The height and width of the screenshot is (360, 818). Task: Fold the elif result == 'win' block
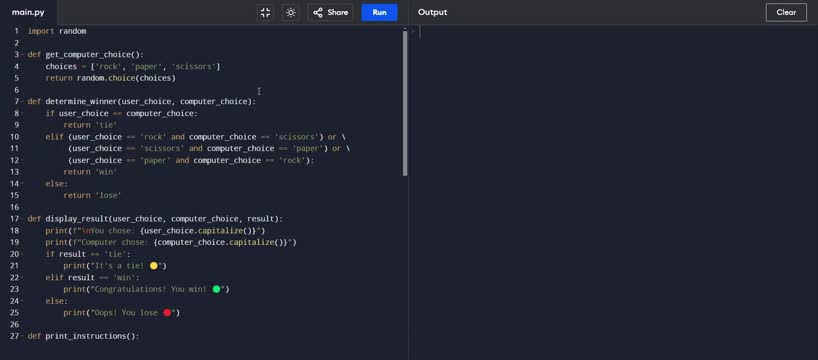click(22, 278)
